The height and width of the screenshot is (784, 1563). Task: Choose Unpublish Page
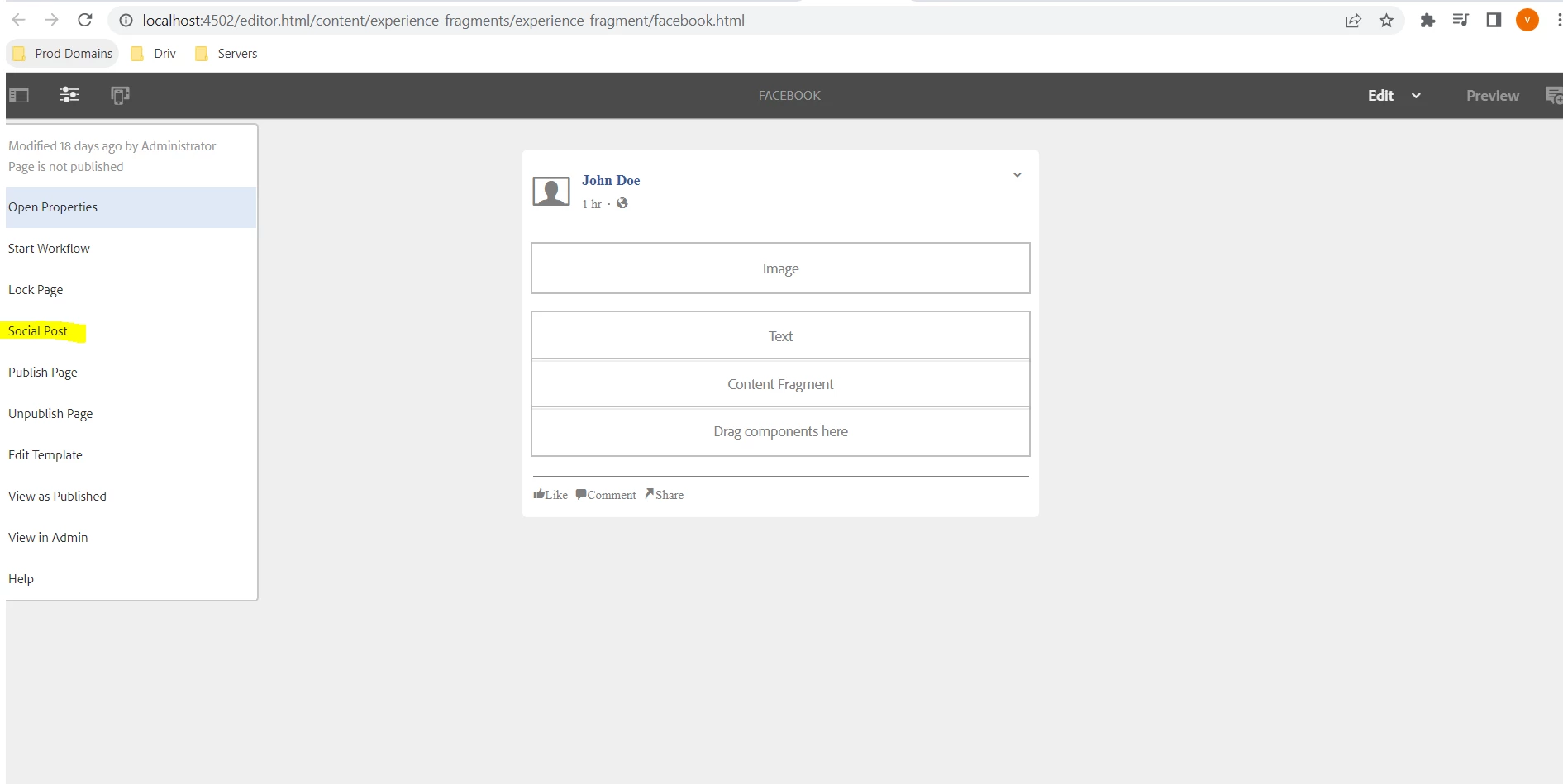[131, 414]
